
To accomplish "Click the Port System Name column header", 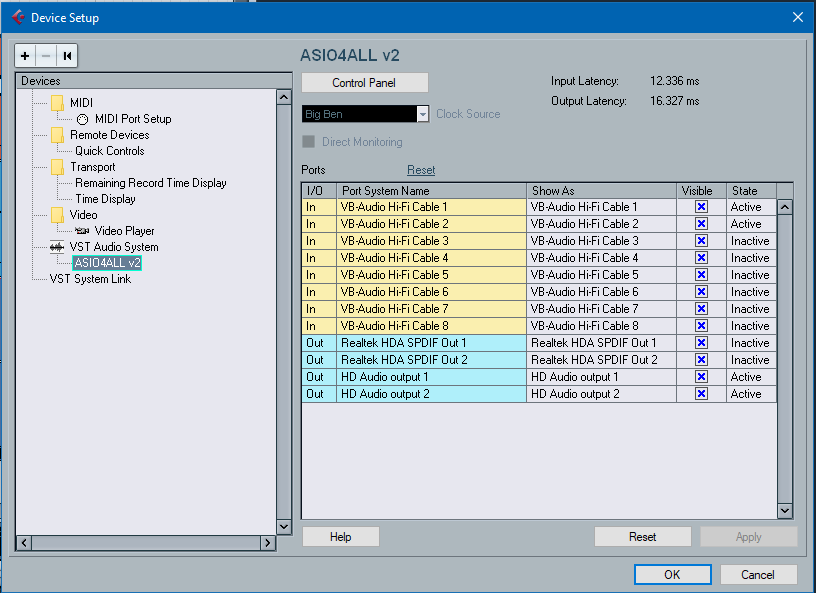I will pos(431,191).
